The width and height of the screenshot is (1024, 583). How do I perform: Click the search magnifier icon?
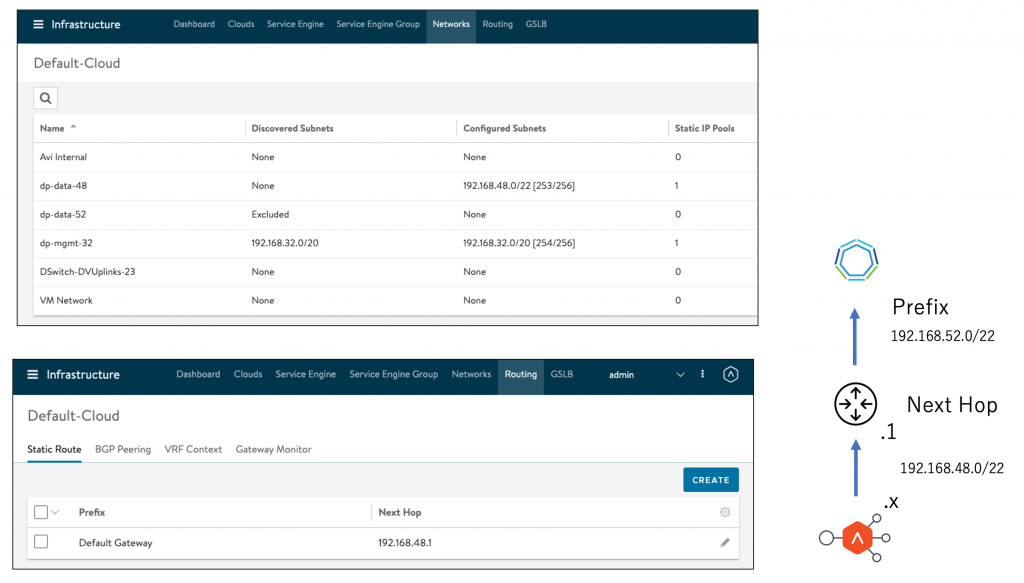[x=46, y=98]
